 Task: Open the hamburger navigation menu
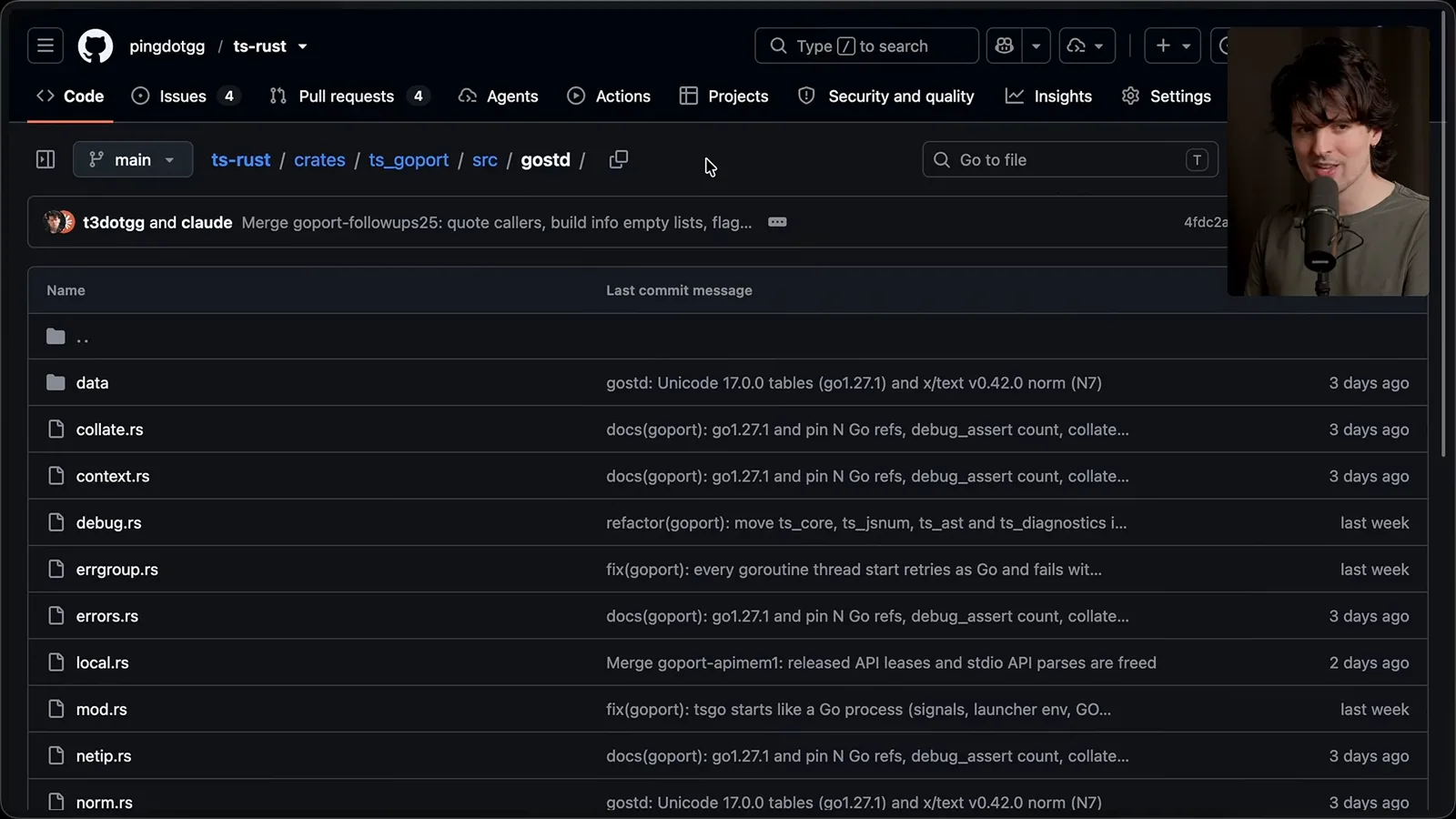click(x=45, y=45)
